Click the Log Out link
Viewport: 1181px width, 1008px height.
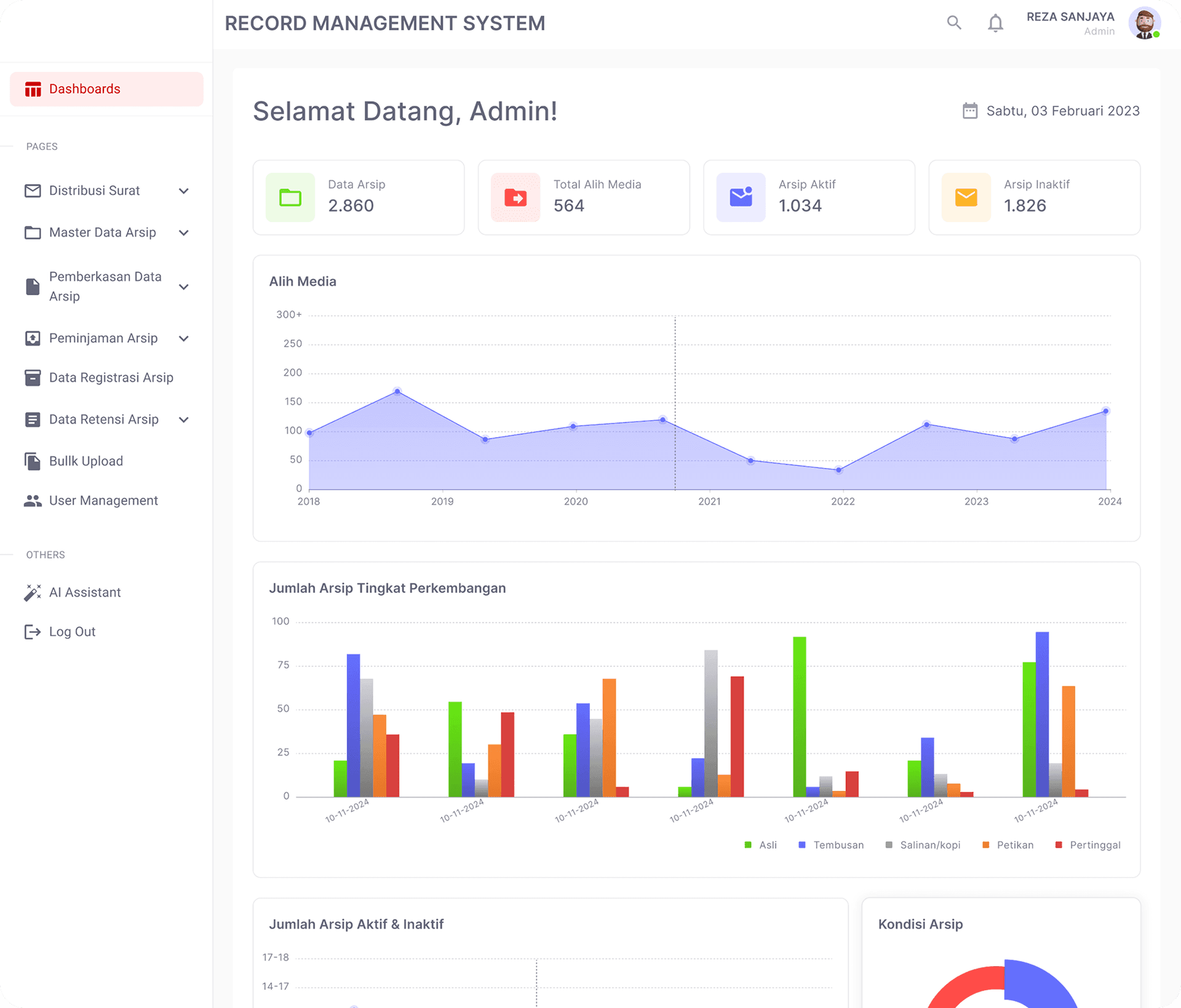coord(72,632)
